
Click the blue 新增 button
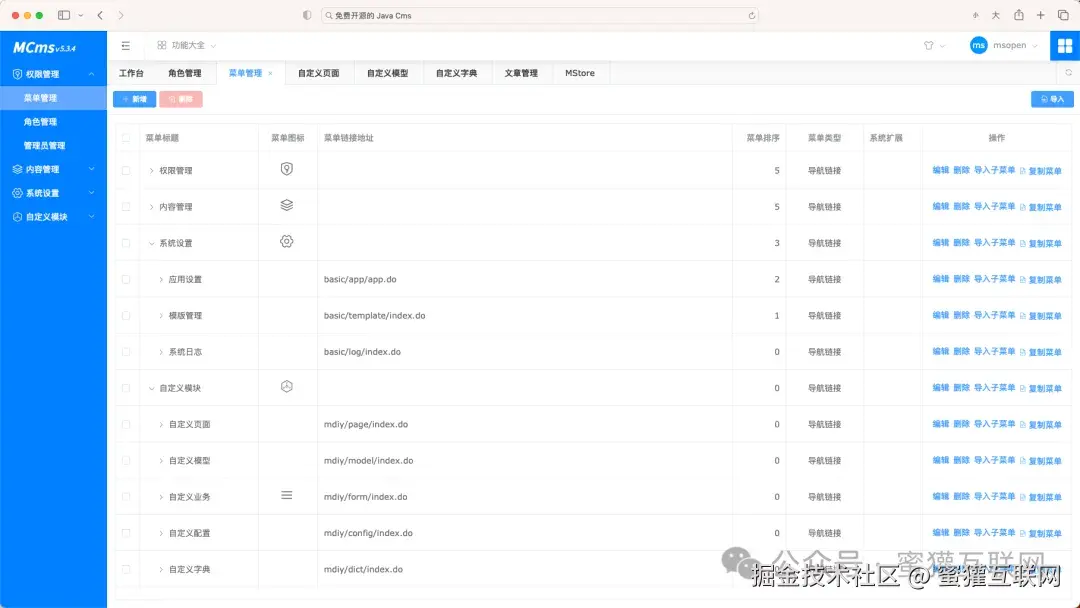point(134,99)
